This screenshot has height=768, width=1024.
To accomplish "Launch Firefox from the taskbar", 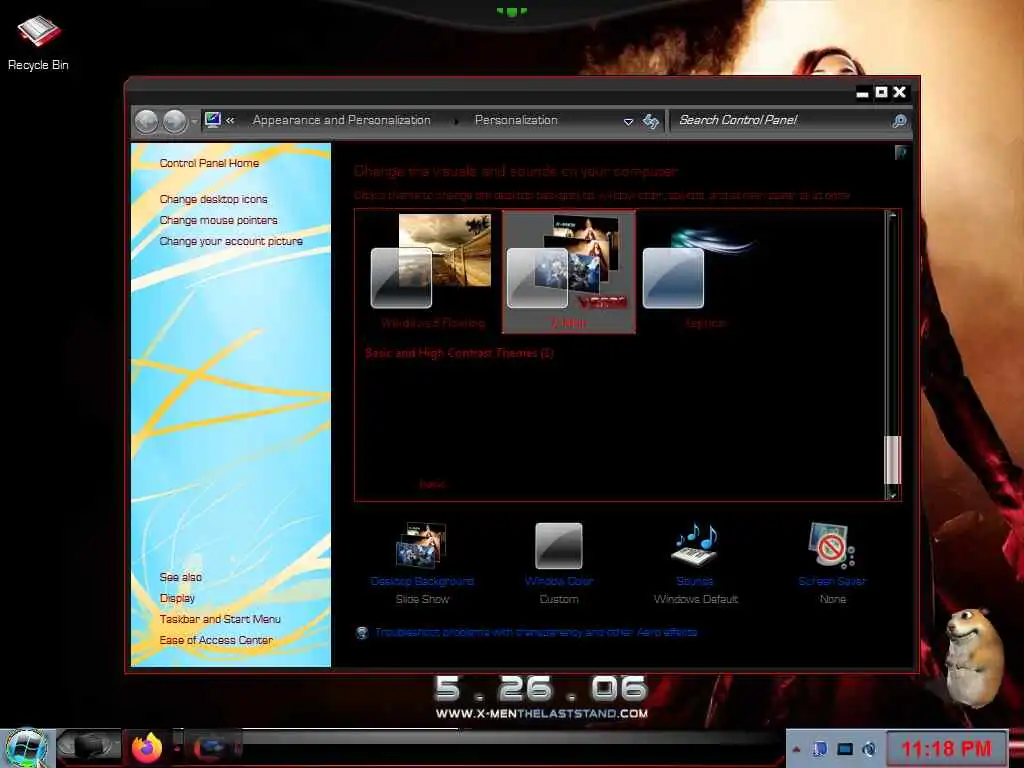I will tap(147, 748).
